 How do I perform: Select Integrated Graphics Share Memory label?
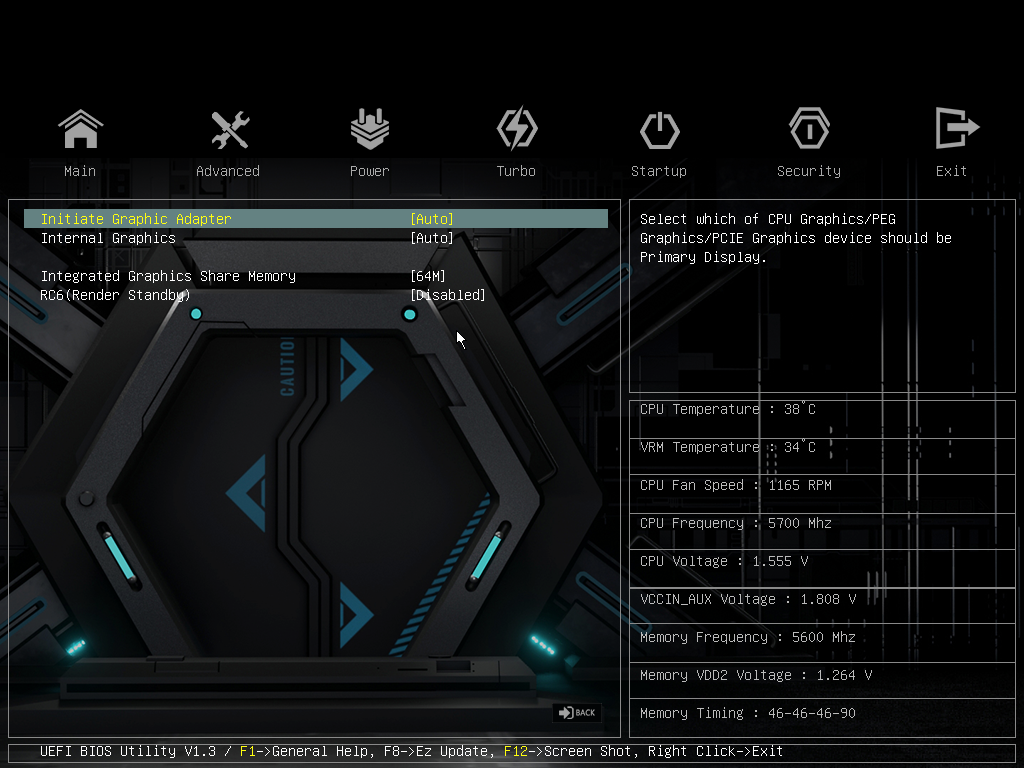[x=168, y=276]
